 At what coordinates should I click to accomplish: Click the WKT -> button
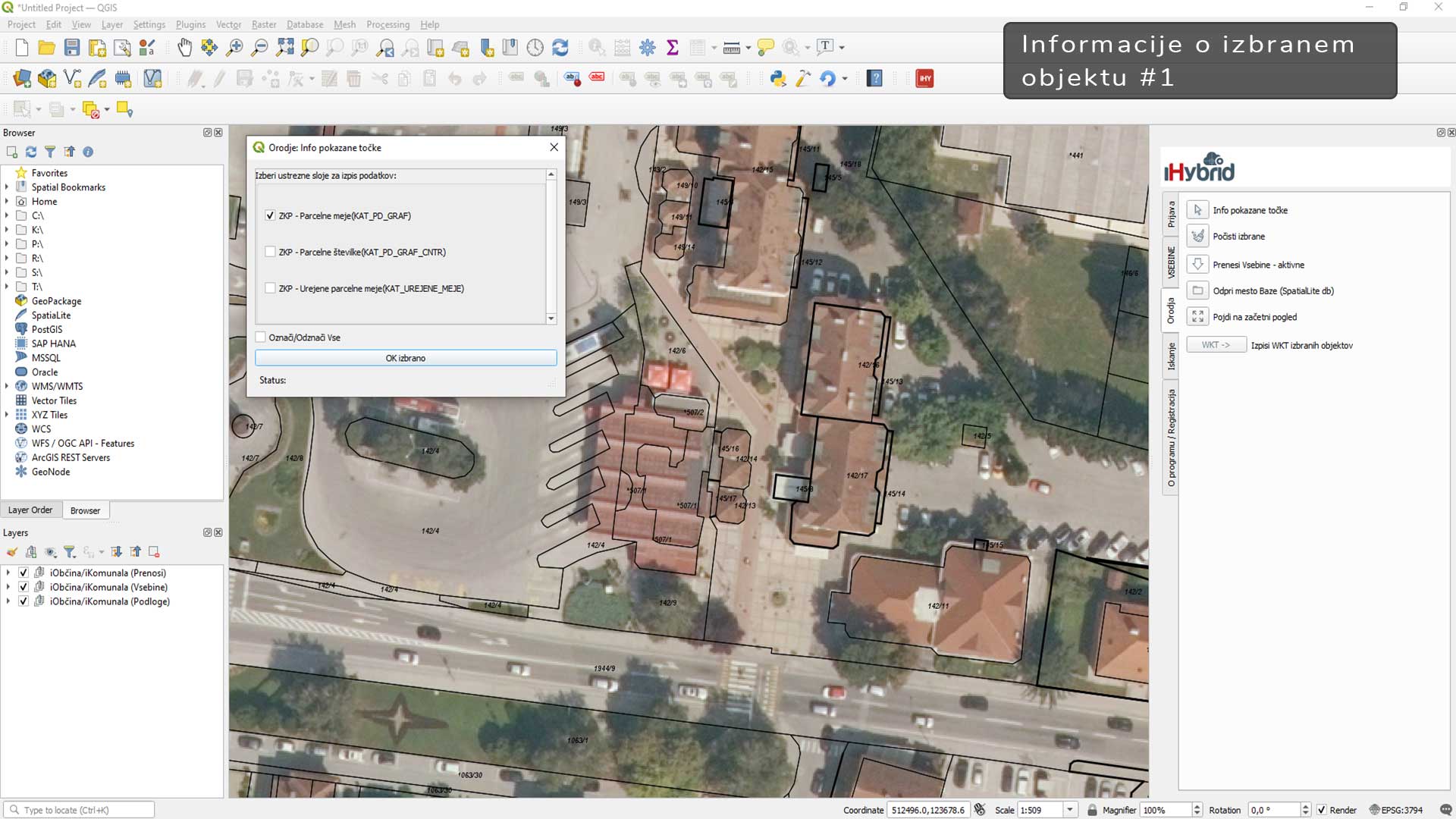[x=1216, y=345]
